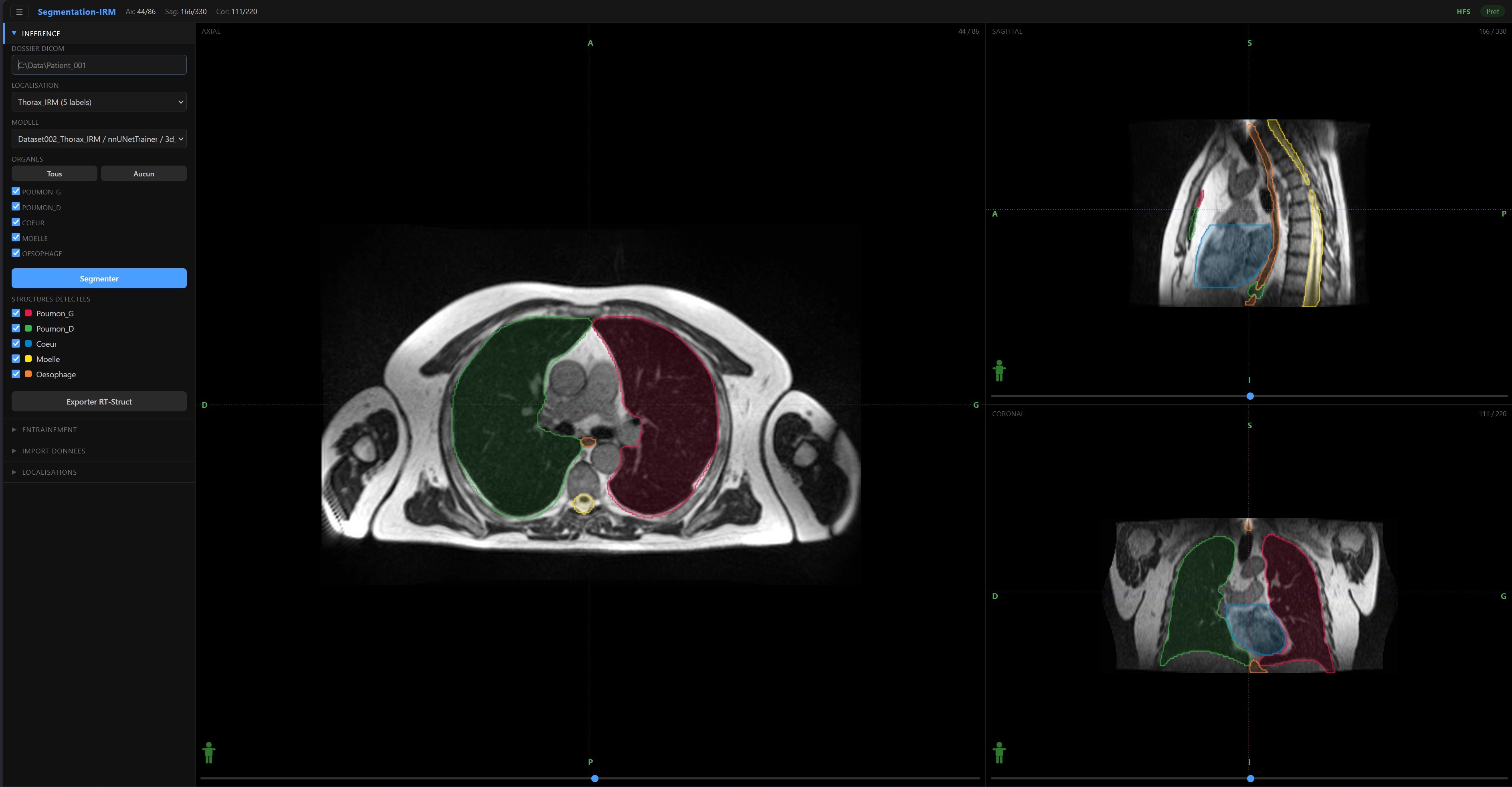Expand the IMPORT DONNEES section
The width and height of the screenshot is (1512, 787).
tap(53, 451)
